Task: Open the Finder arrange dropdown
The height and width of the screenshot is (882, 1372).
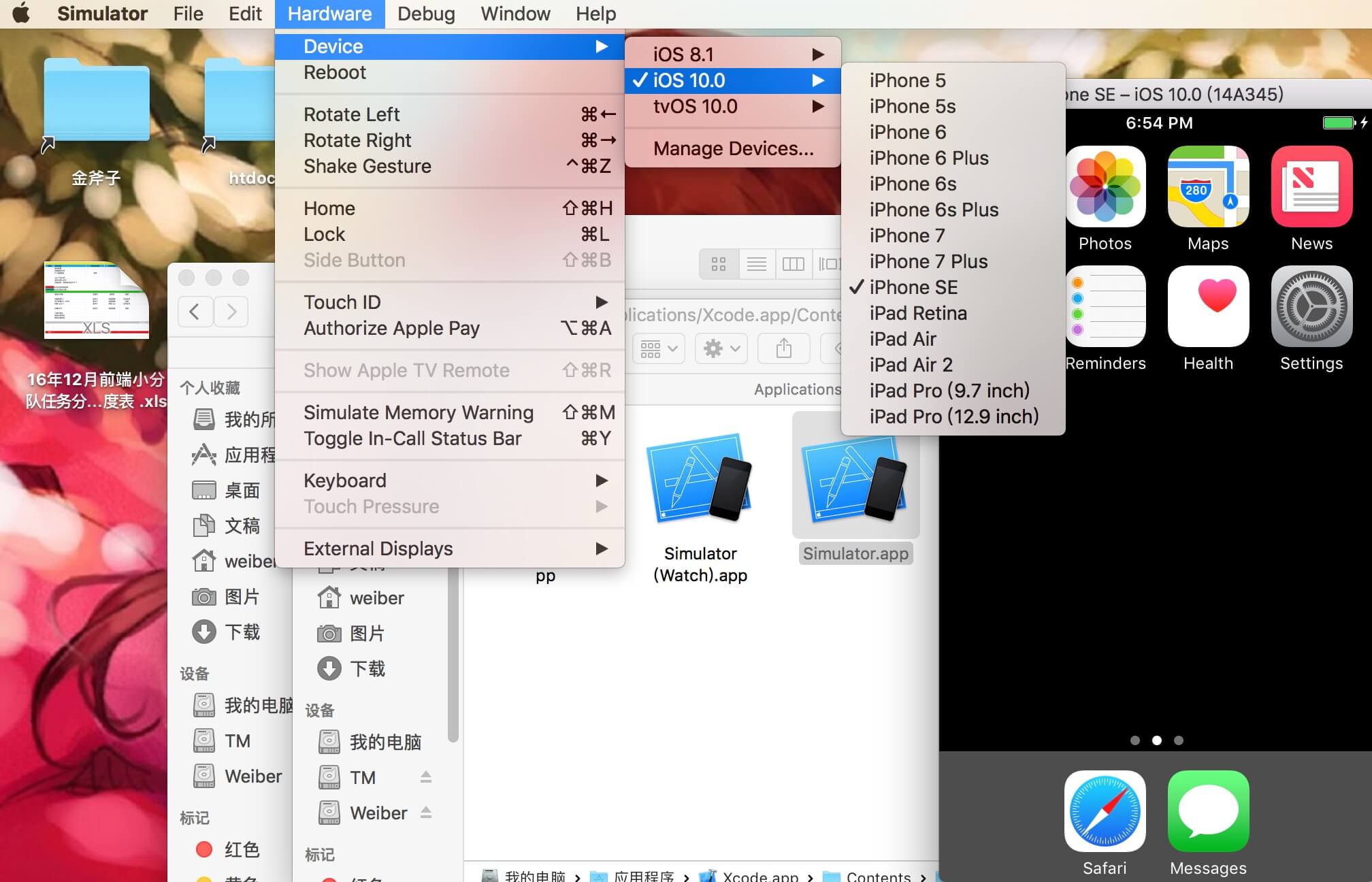Action: coord(659,348)
